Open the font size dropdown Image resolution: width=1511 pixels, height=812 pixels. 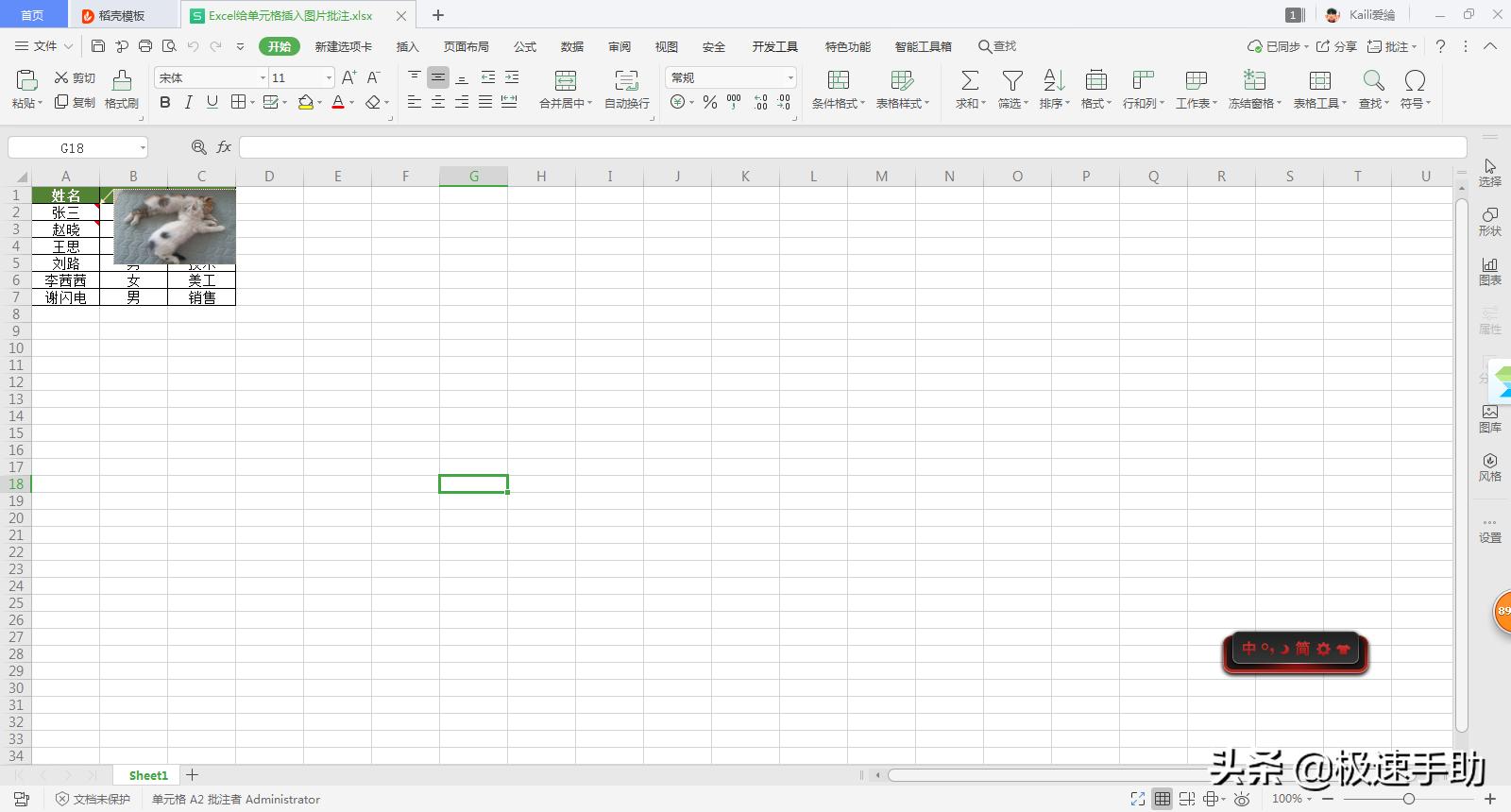click(x=329, y=78)
